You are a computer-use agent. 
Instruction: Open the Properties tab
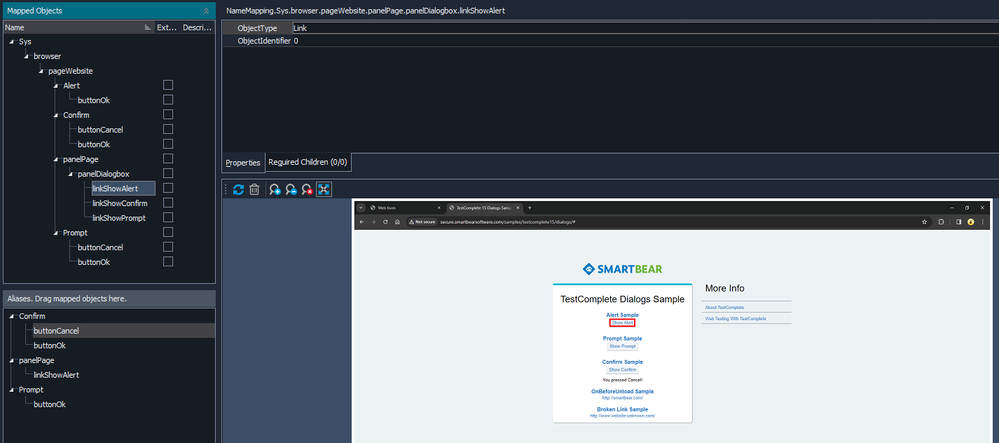tap(242, 162)
